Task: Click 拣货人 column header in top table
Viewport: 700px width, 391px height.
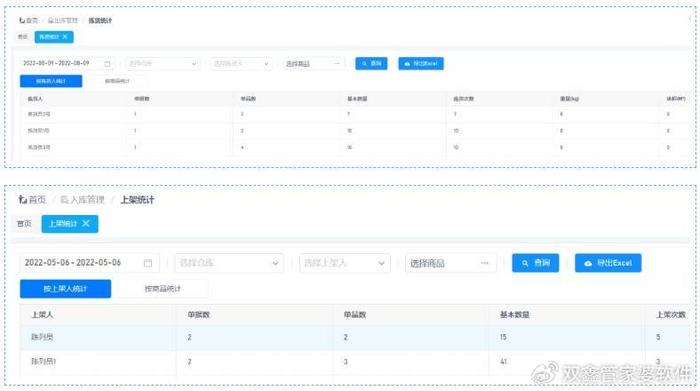Action: pyautogui.click(x=35, y=99)
